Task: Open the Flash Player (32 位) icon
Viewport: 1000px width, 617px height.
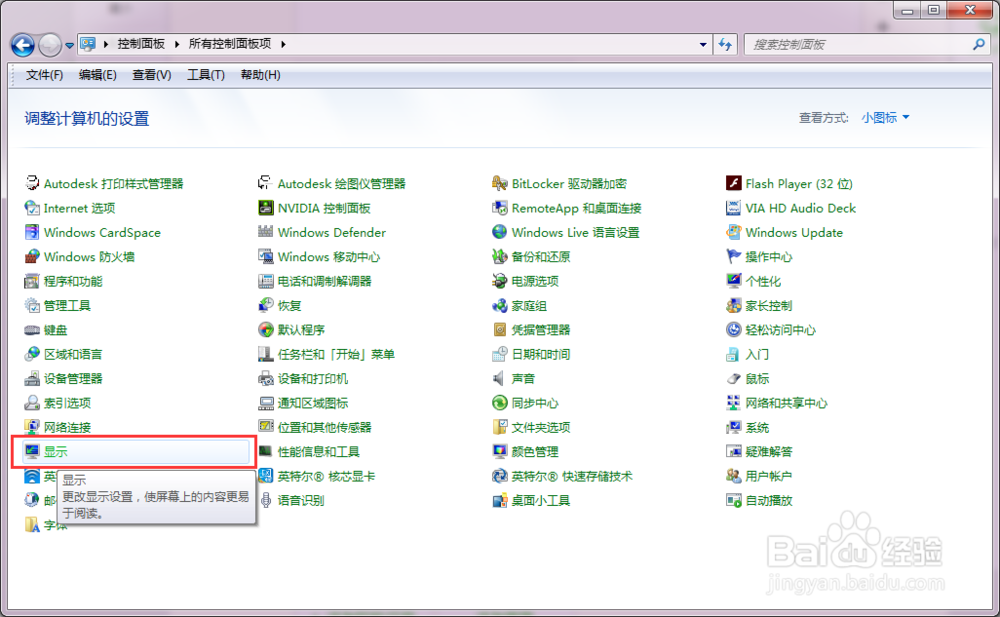Action: (733, 184)
